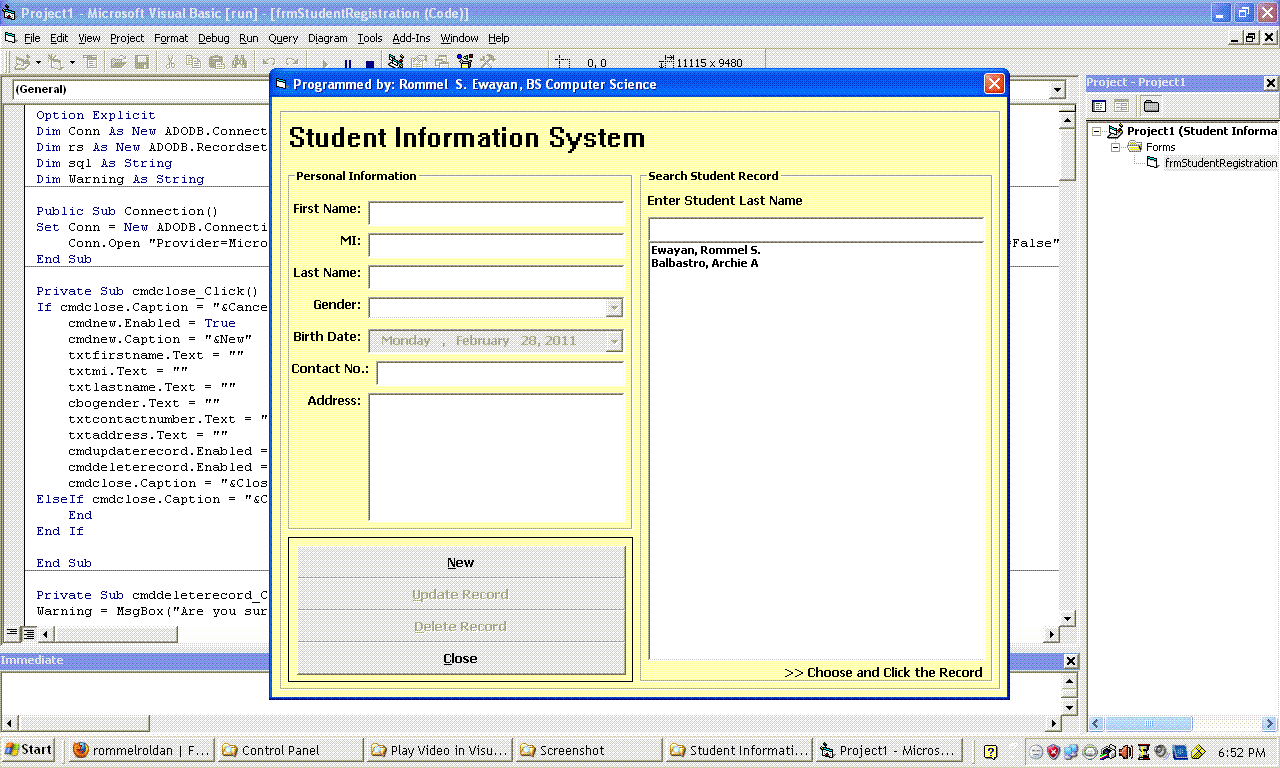Open the procedure dropdown arrow in code window
This screenshot has width=1280, height=768.
tap(1058, 90)
